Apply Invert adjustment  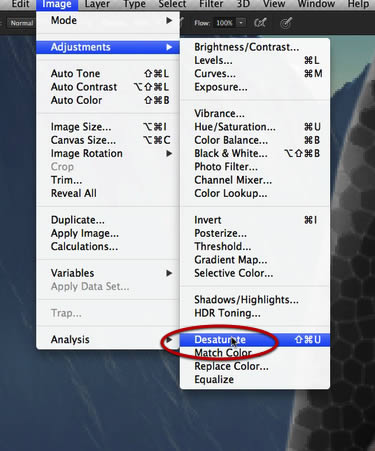click(x=255, y=220)
